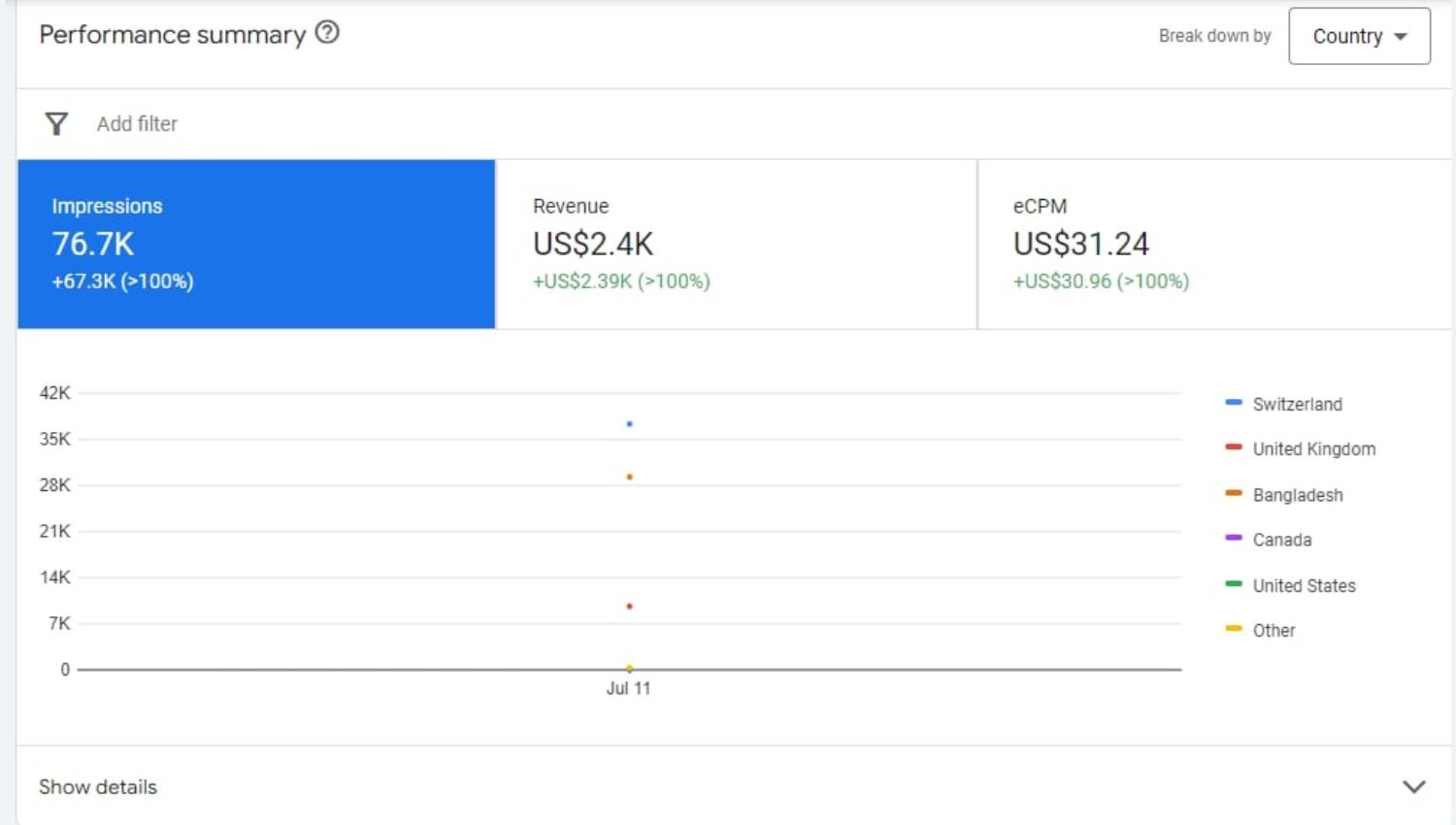Image resolution: width=1456 pixels, height=825 pixels.
Task: Switch to the eCPM metric card
Action: [1214, 244]
